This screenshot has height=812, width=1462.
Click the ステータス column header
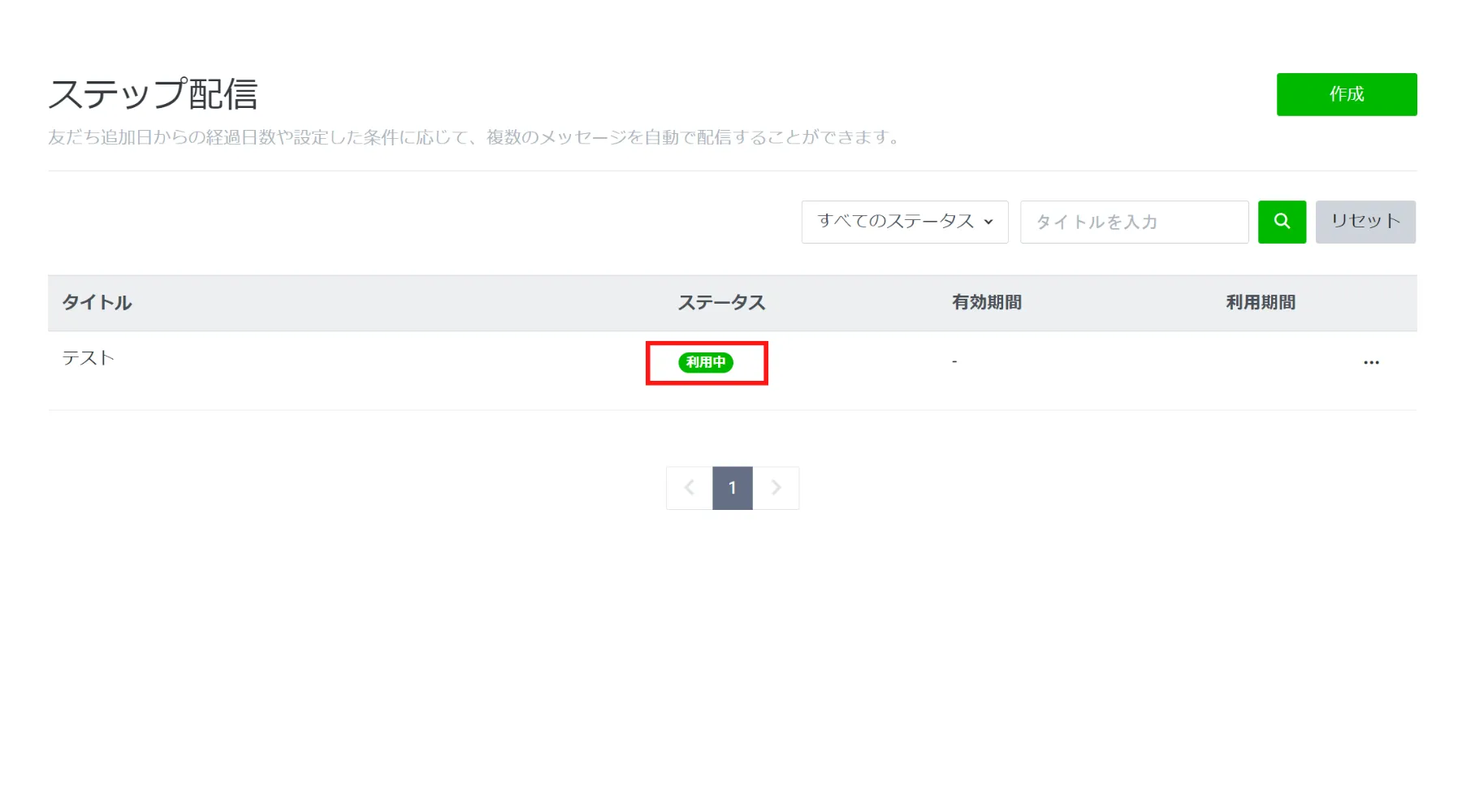(721, 303)
